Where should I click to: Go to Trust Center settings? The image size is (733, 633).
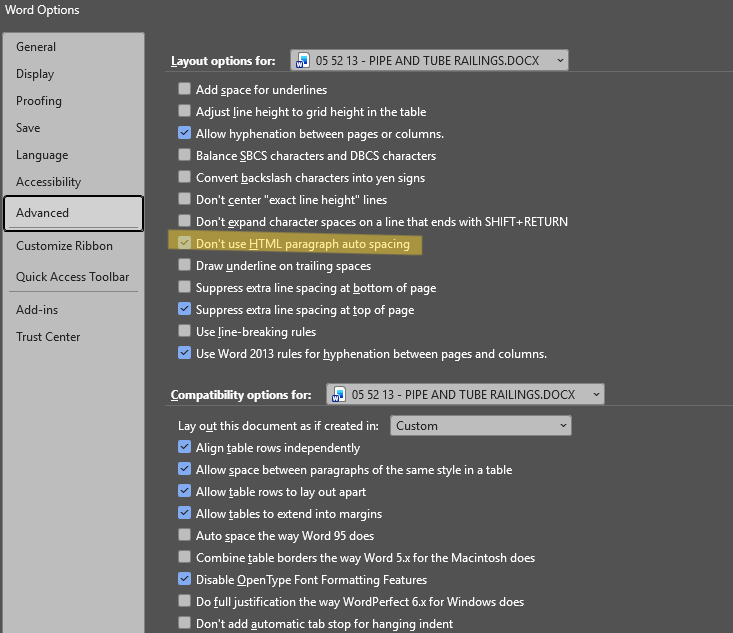(48, 337)
